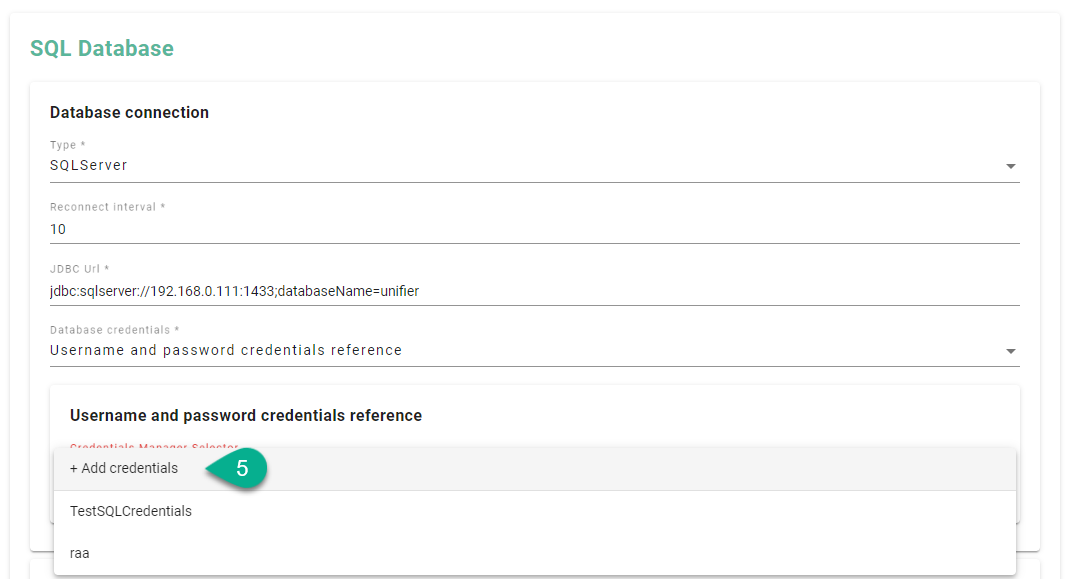Click the selected Database credentials value text
The height and width of the screenshot is (579, 1076).
point(226,350)
